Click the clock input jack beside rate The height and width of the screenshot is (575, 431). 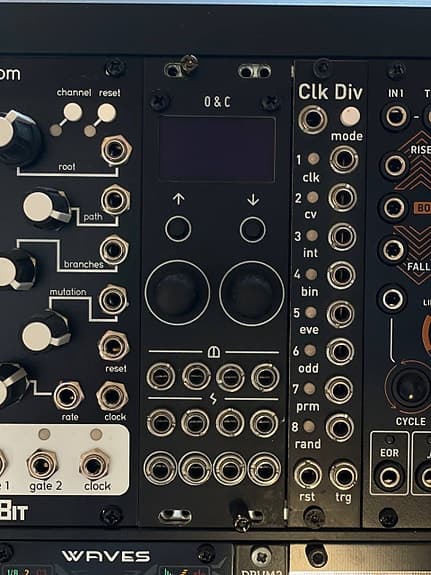point(112,397)
